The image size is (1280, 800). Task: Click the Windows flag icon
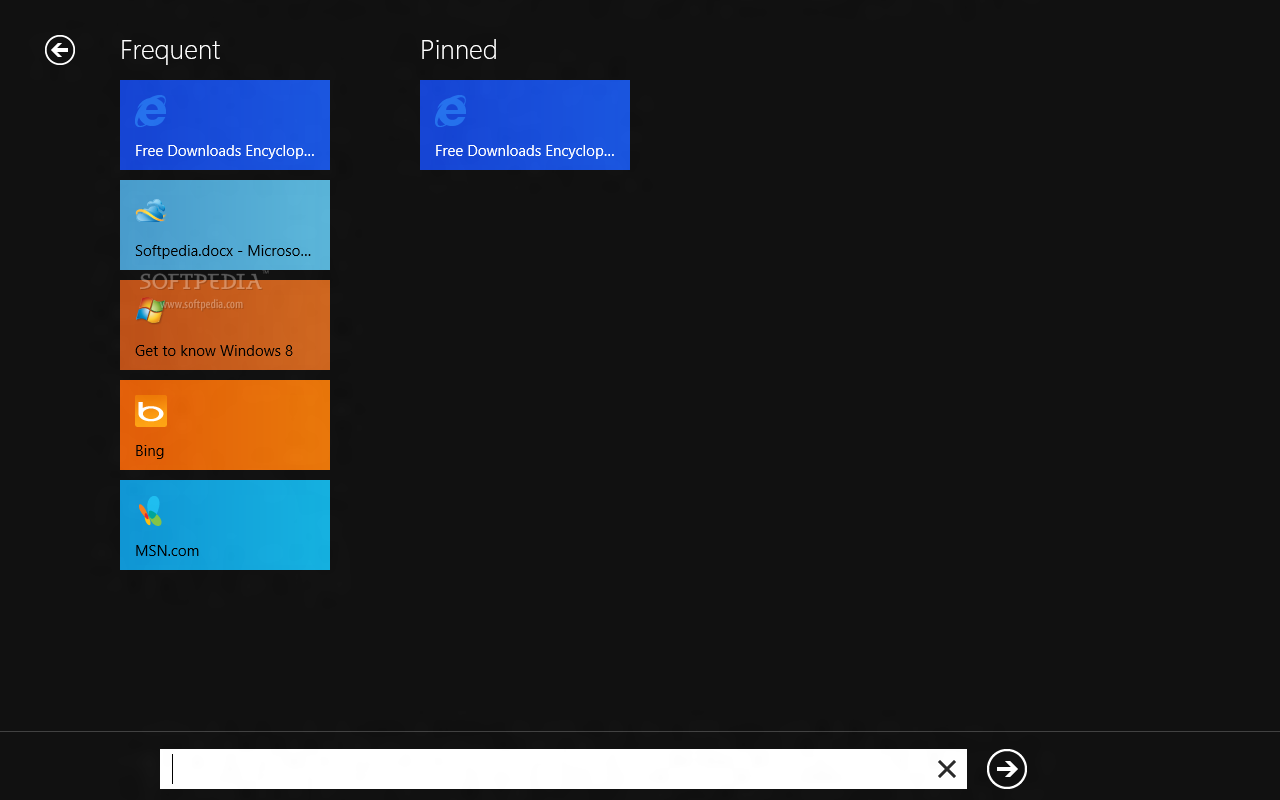[151, 311]
